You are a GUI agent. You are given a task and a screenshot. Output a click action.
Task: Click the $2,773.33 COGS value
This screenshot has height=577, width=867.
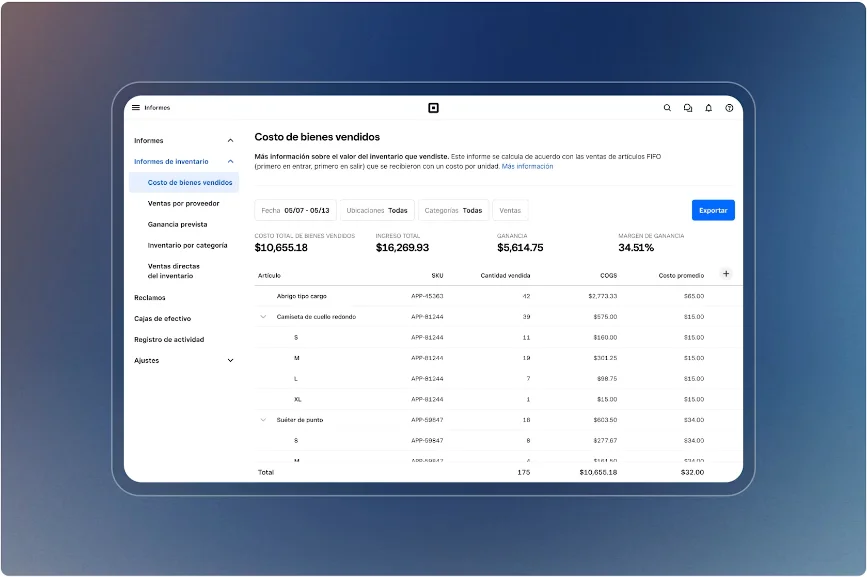pos(603,296)
